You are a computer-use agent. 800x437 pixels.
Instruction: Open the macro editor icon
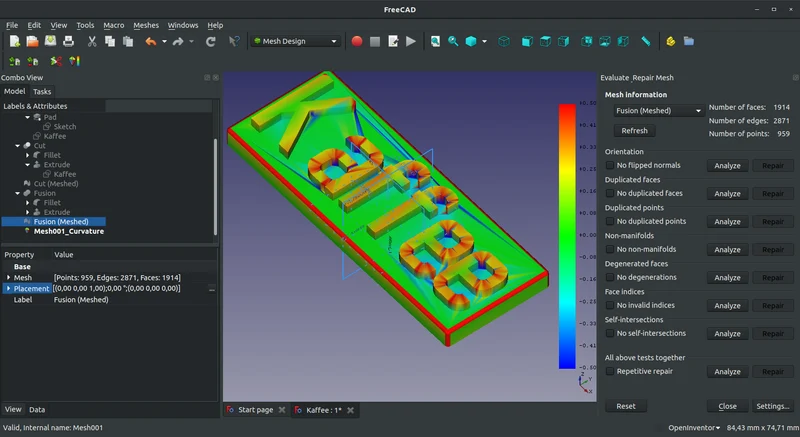(x=393, y=41)
